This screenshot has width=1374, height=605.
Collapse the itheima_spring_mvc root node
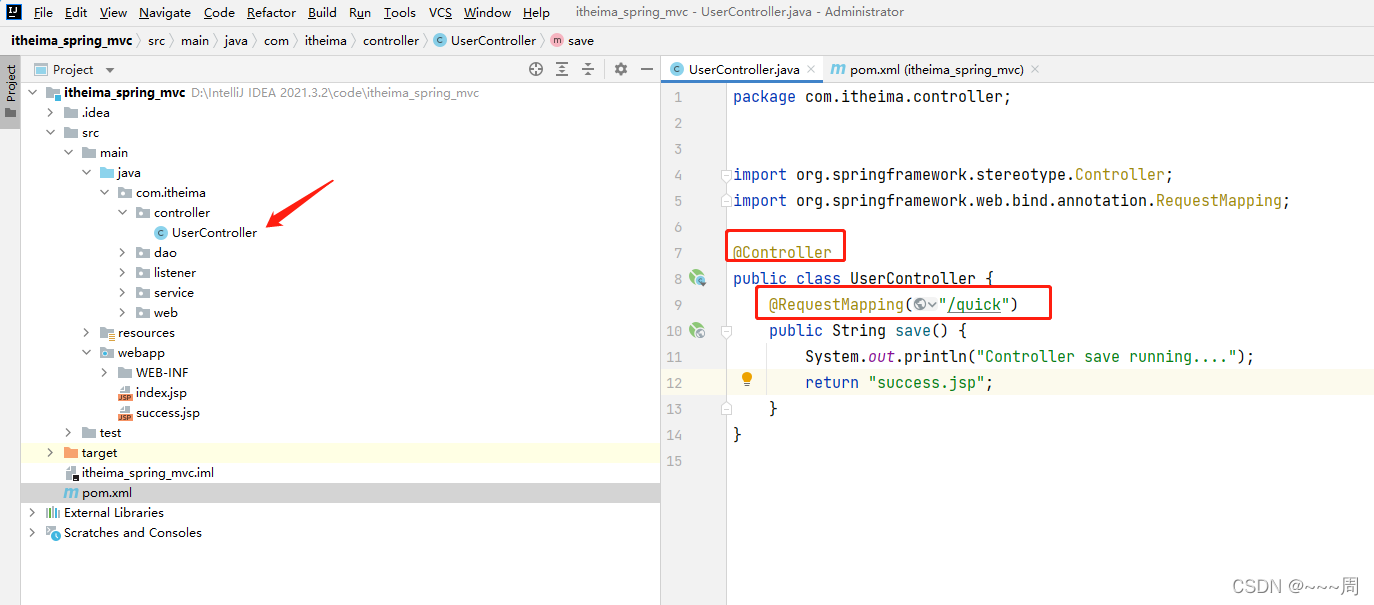(33, 92)
